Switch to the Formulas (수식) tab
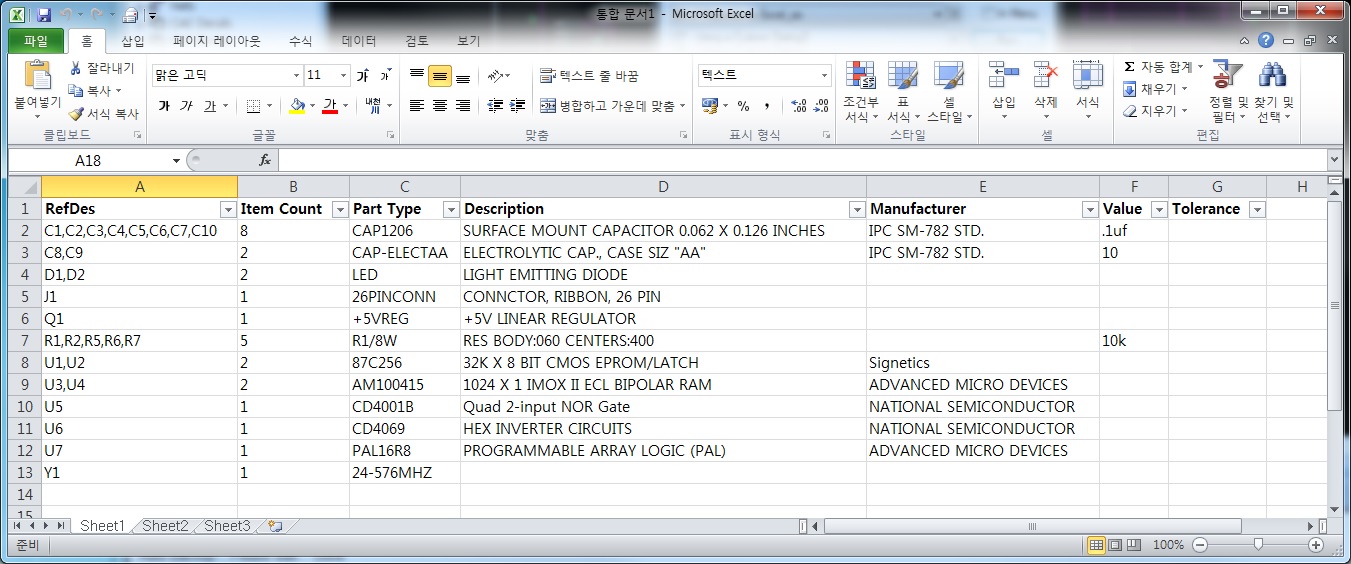Screen dimensions: 1351x564 (300, 41)
